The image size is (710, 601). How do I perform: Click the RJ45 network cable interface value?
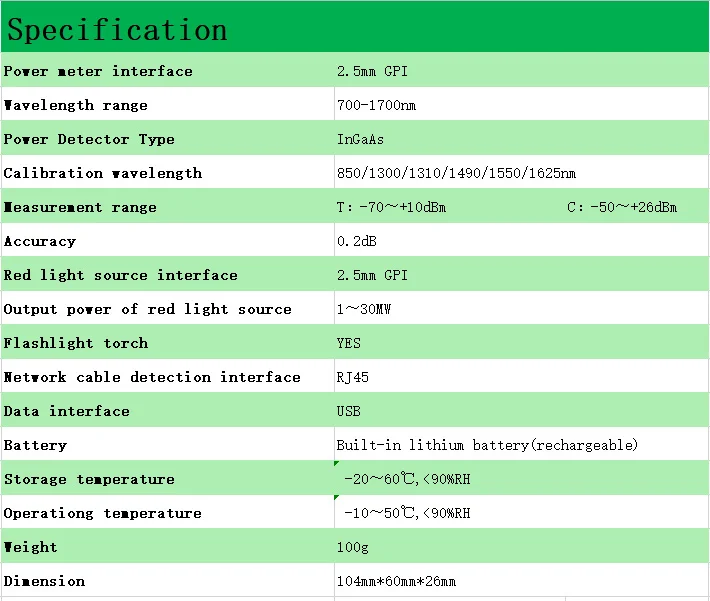point(352,377)
